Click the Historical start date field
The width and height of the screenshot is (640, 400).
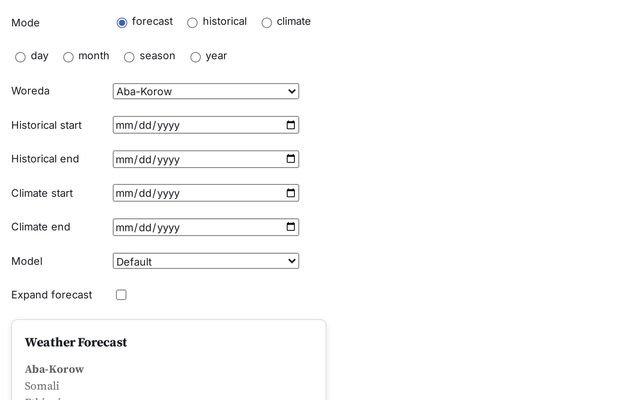coord(190,125)
